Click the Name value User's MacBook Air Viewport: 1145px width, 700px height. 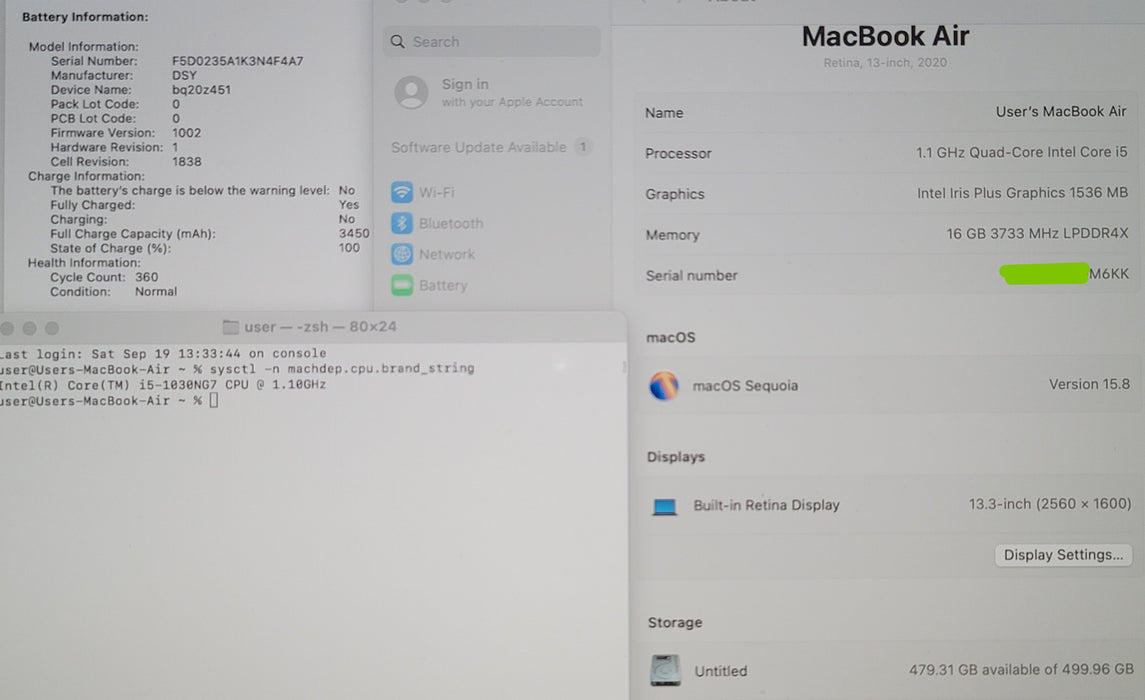[x=1061, y=112]
